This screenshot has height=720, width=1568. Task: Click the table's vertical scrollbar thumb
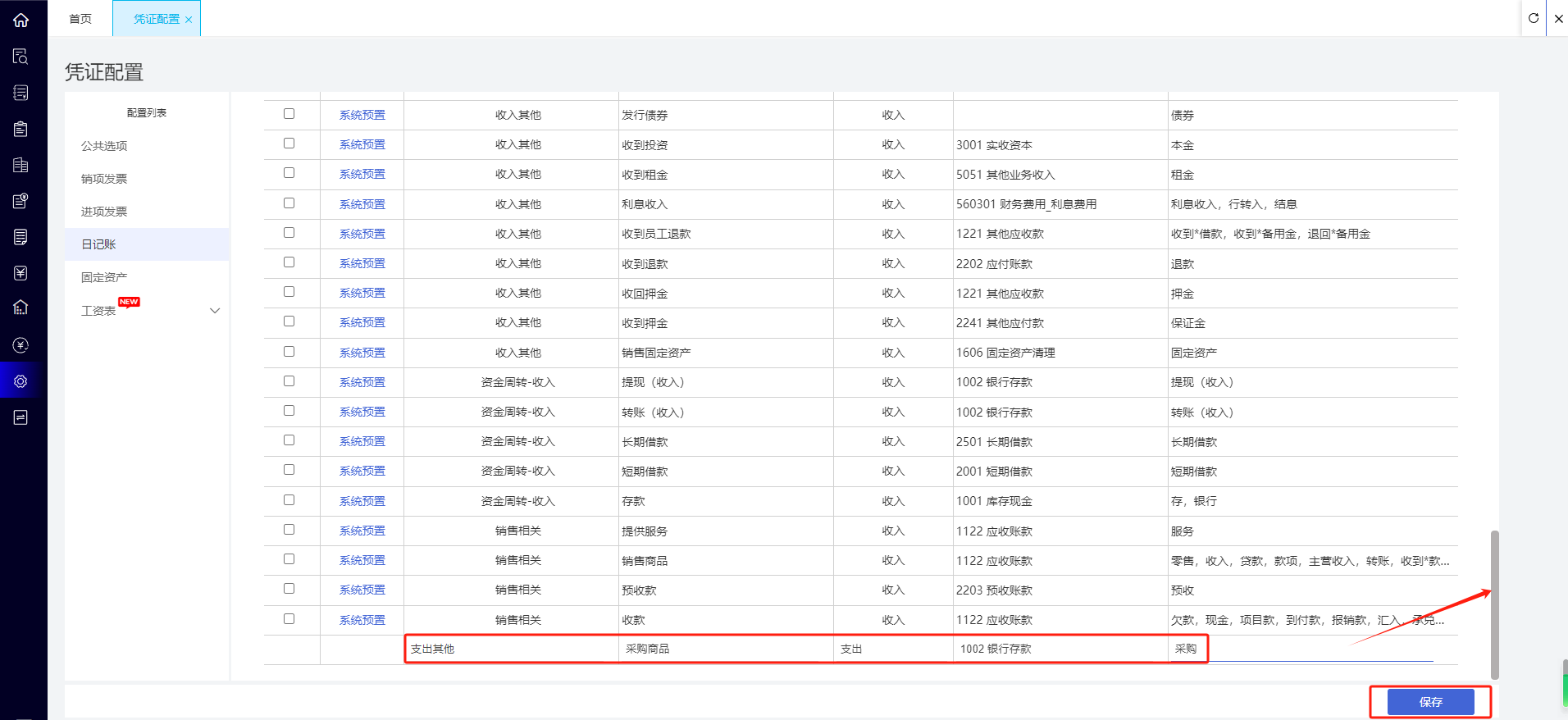[x=1494, y=605]
